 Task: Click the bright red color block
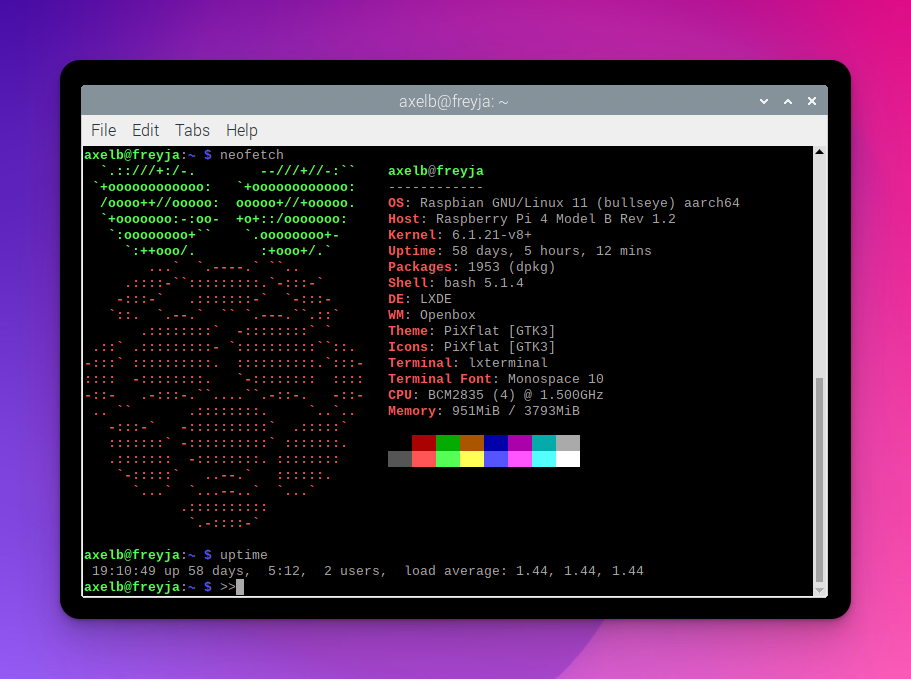click(x=424, y=459)
